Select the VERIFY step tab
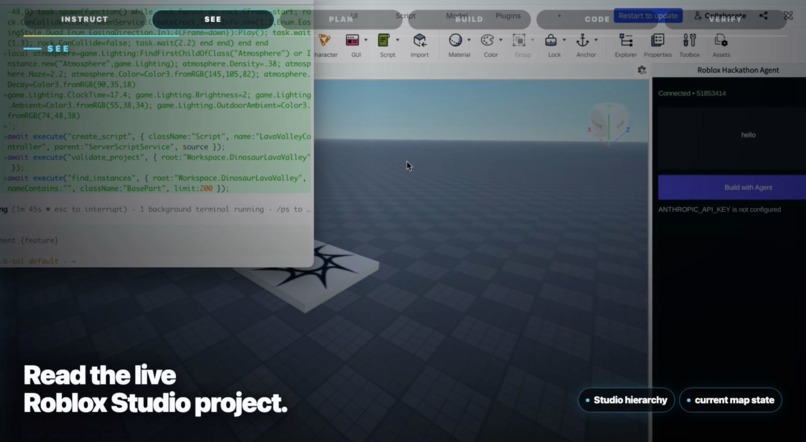 [725, 20]
